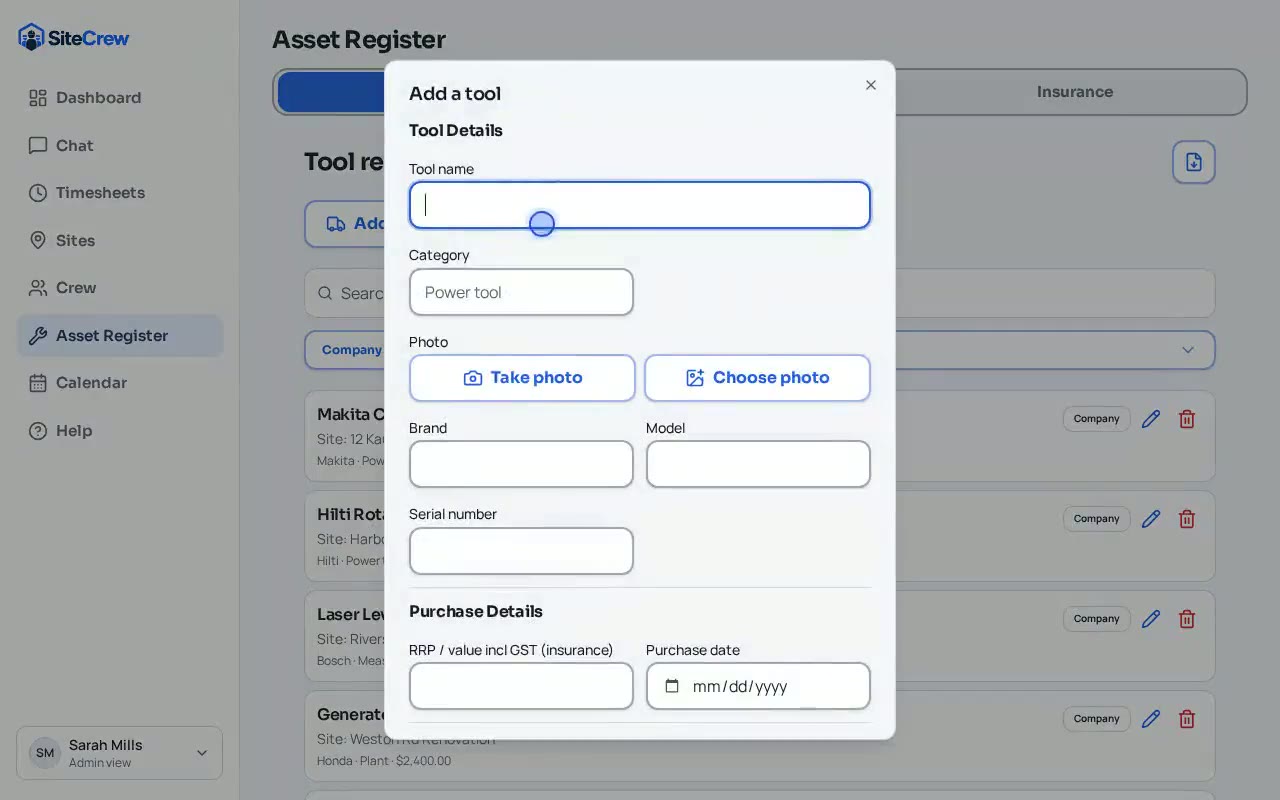This screenshot has height=800, width=1280.
Task: Delete the Makita tool entry
Action: pos(1187,419)
